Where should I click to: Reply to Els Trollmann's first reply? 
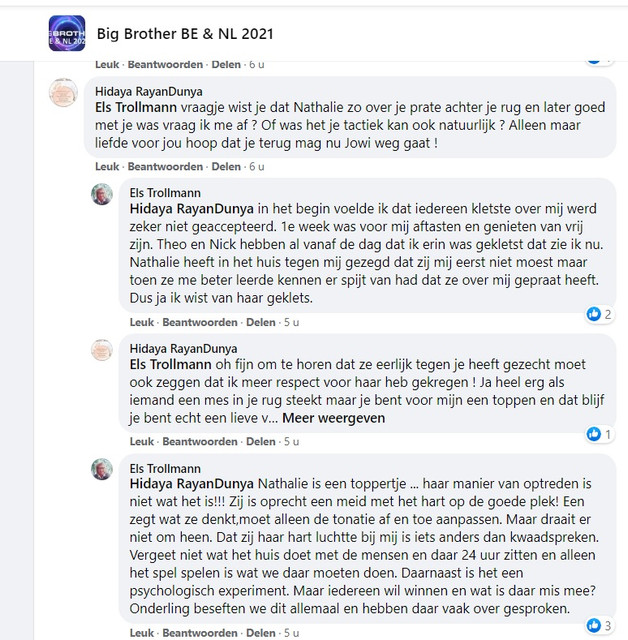click(200, 322)
